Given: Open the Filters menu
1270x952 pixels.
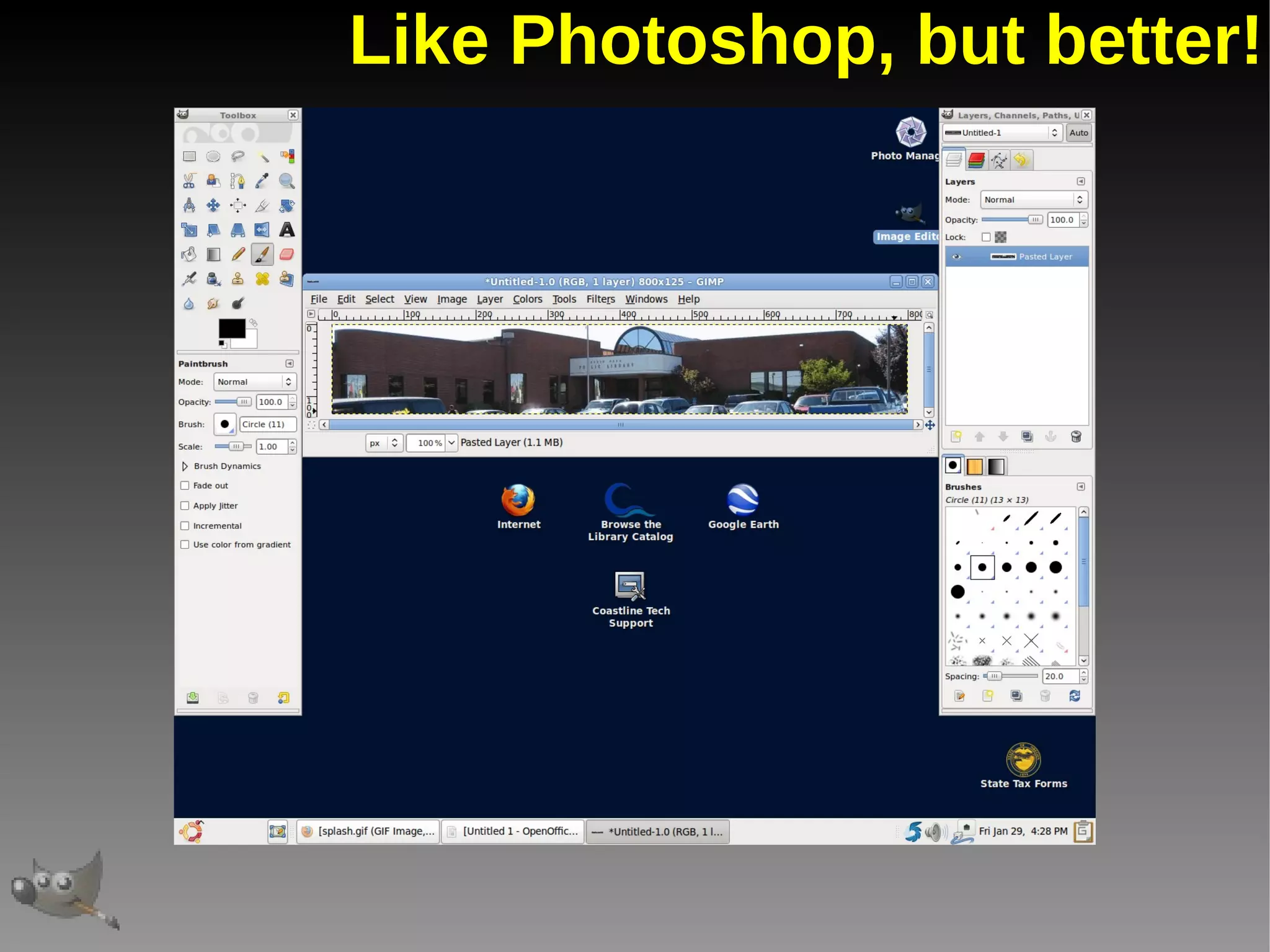Looking at the screenshot, I should [600, 299].
